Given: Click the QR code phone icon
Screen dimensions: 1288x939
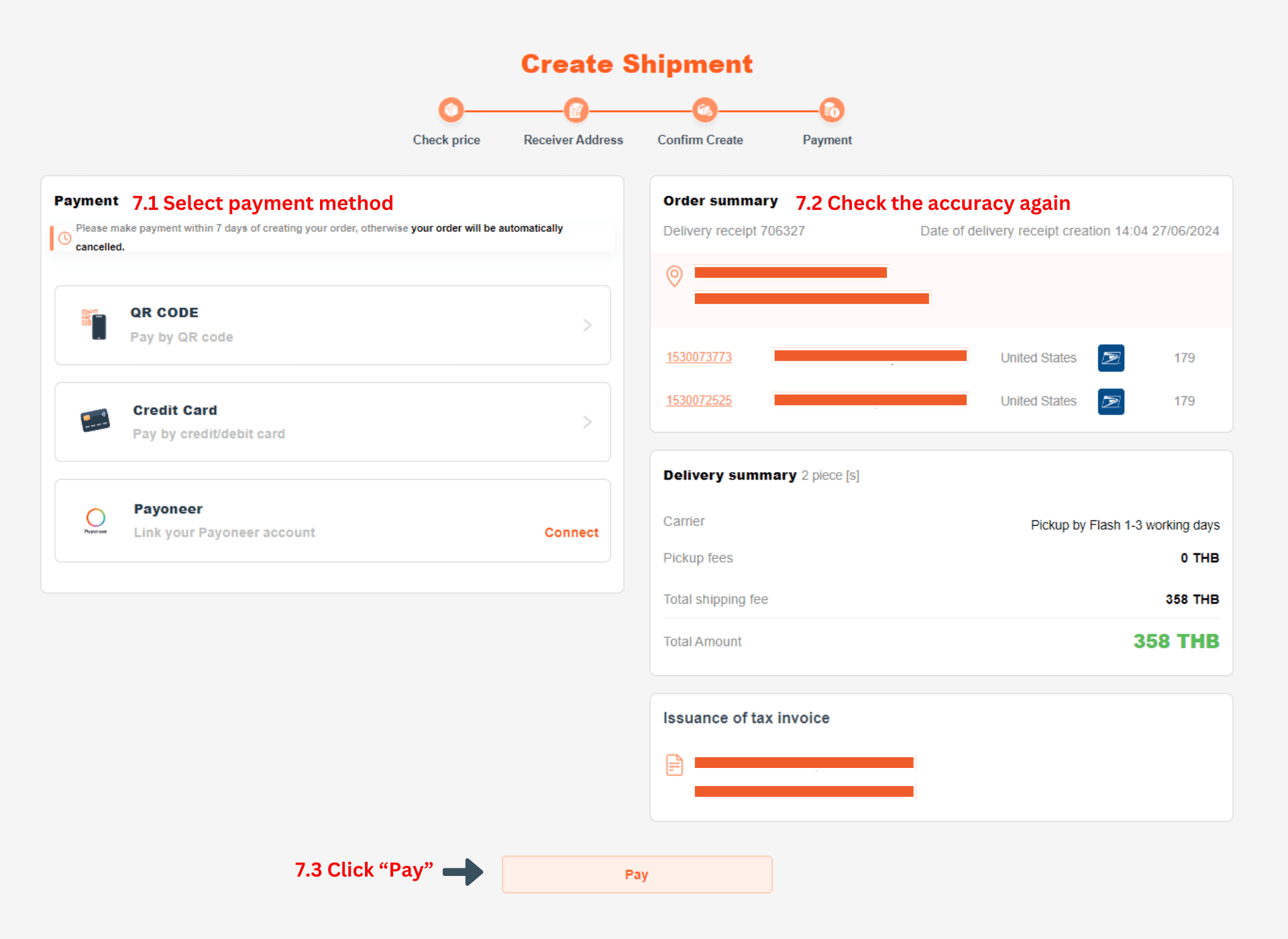Looking at the screenshot, I should click(95, 325).
